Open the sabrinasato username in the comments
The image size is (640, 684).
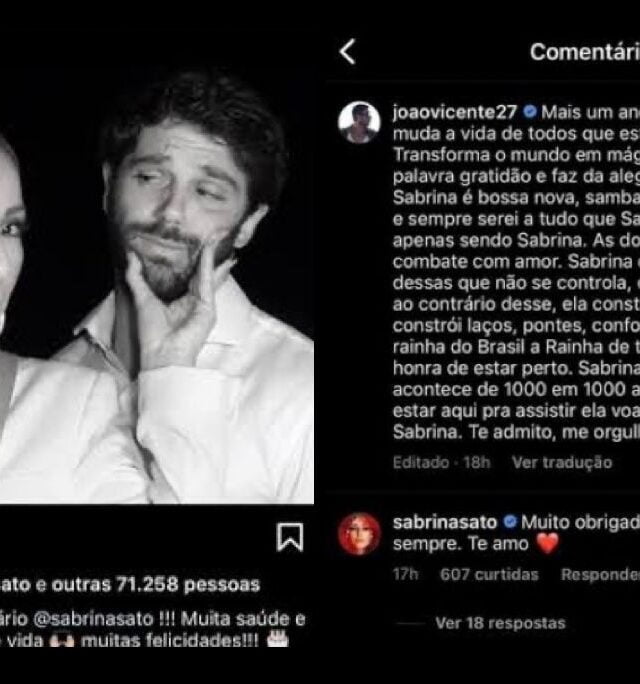click(445, 522)
